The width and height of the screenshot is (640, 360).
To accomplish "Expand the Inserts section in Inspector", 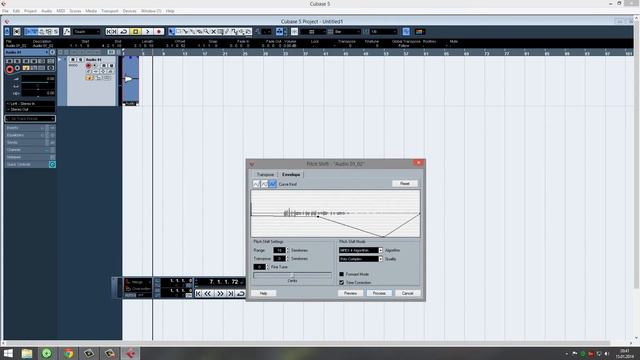I will (30, 128).
